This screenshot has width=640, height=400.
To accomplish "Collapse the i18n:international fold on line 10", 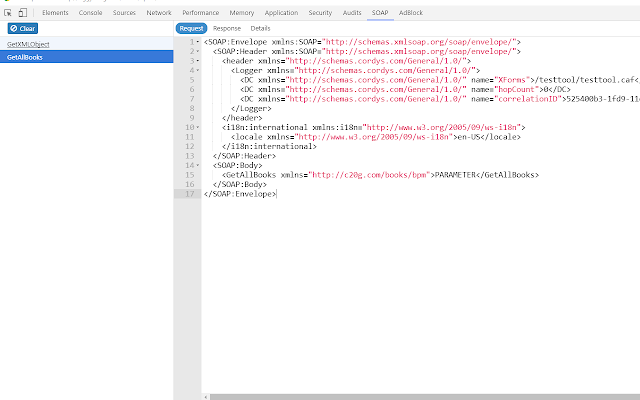I will 198,127.
